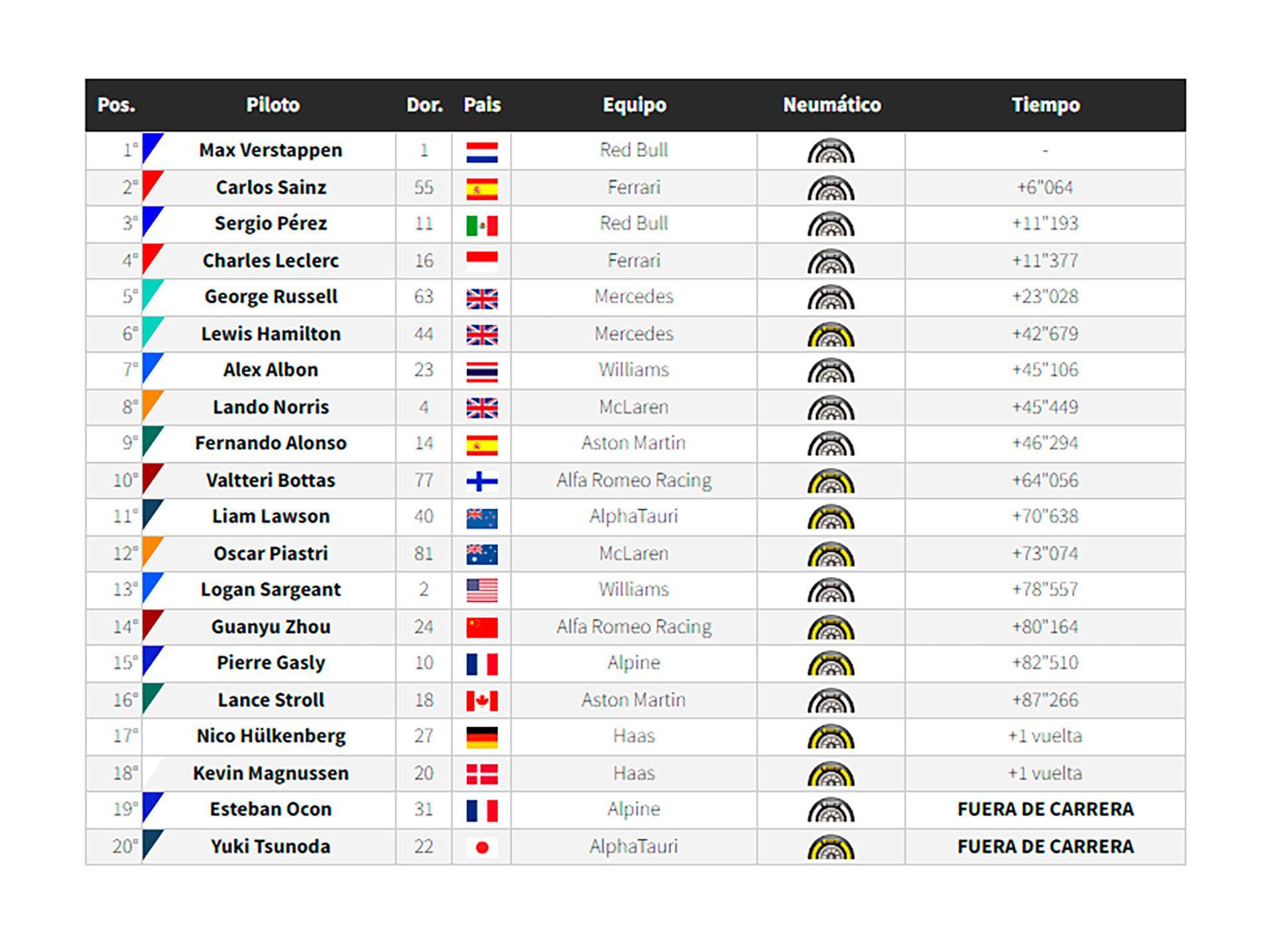Click the Netherlands flag icon for Verstappen
Viewport: 1273px width, 952px height.
pos(481,152)
